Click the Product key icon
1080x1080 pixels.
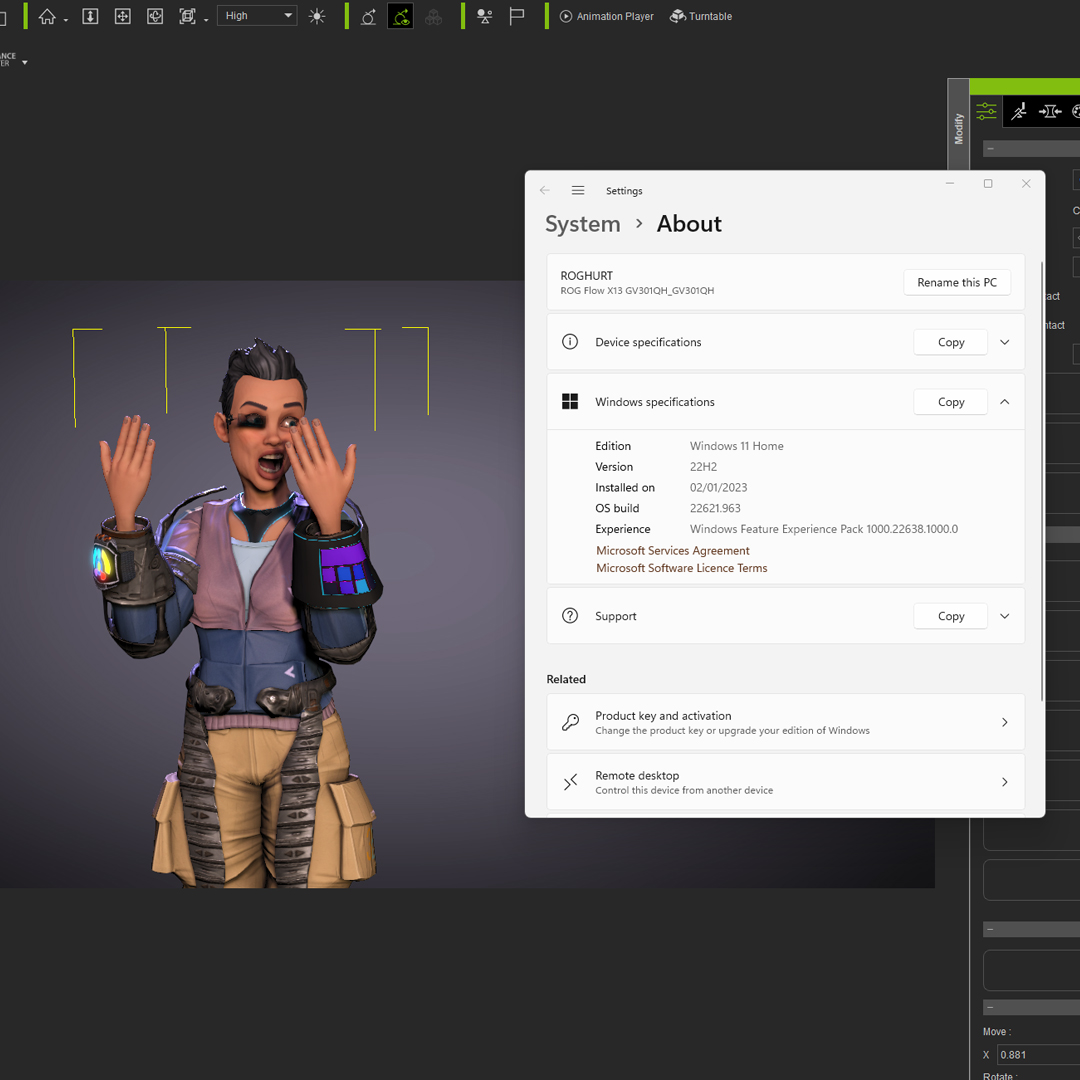tap(570, 722)
